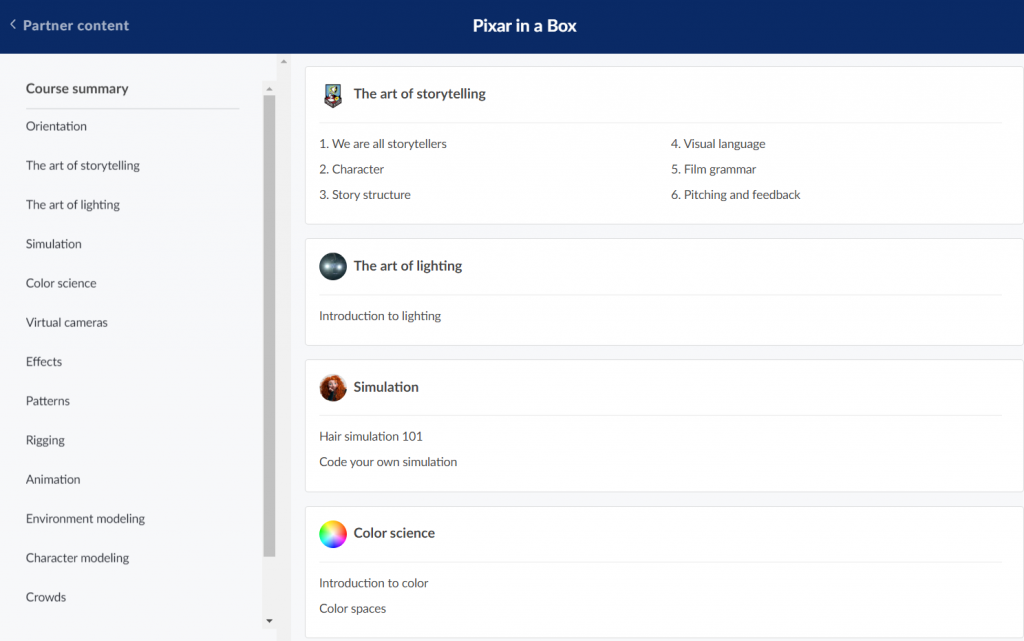Screen dimensions: 1024x641
Task: Go to Character modeling in the sidebar
Action: (x=78, y=557)
